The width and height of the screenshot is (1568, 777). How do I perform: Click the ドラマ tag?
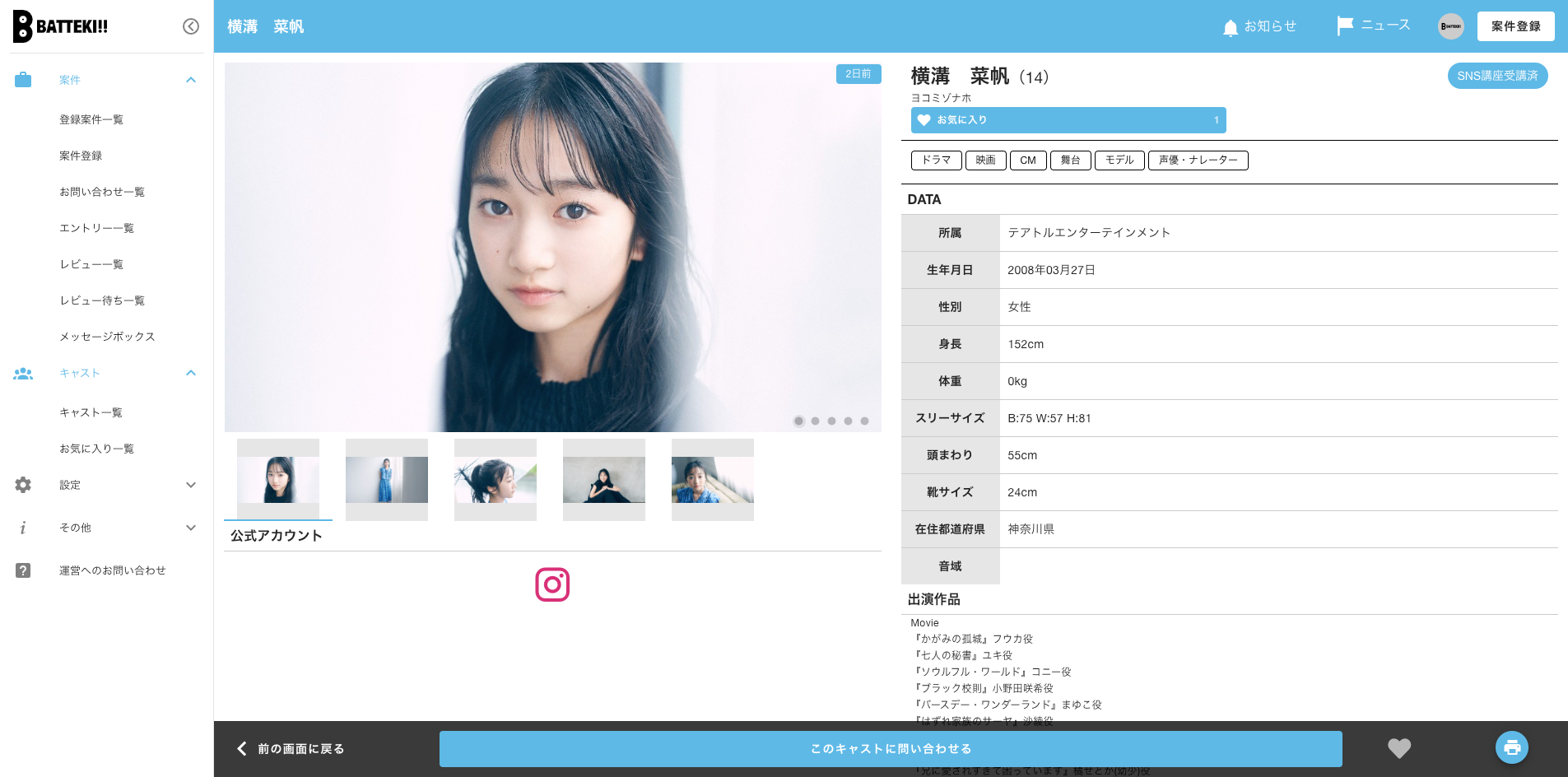(x=937, y=161)
